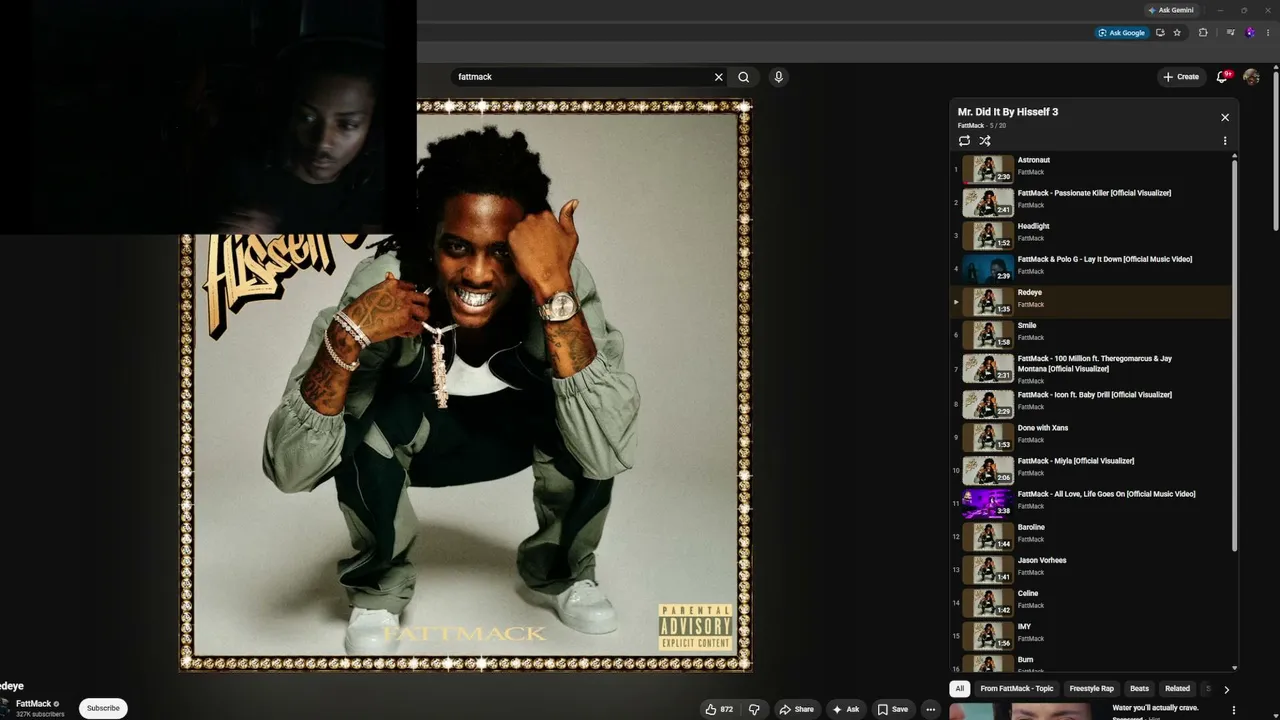Bookmark this page with the star icon
Screen dimensions: 1280x720
1177,33
